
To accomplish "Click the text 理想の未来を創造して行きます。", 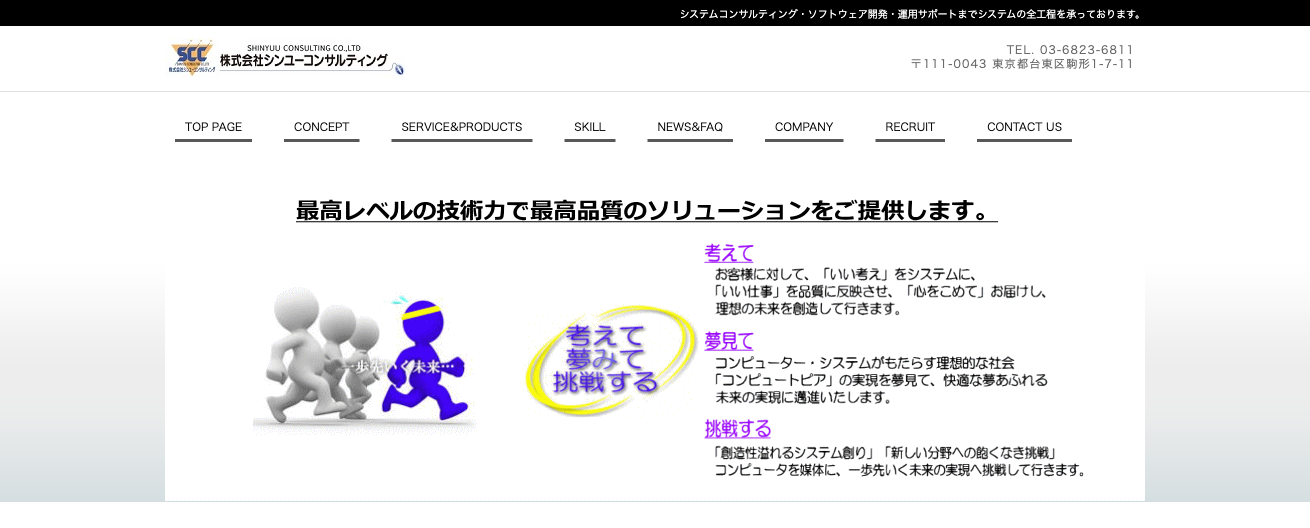I will tap(809, 310).
